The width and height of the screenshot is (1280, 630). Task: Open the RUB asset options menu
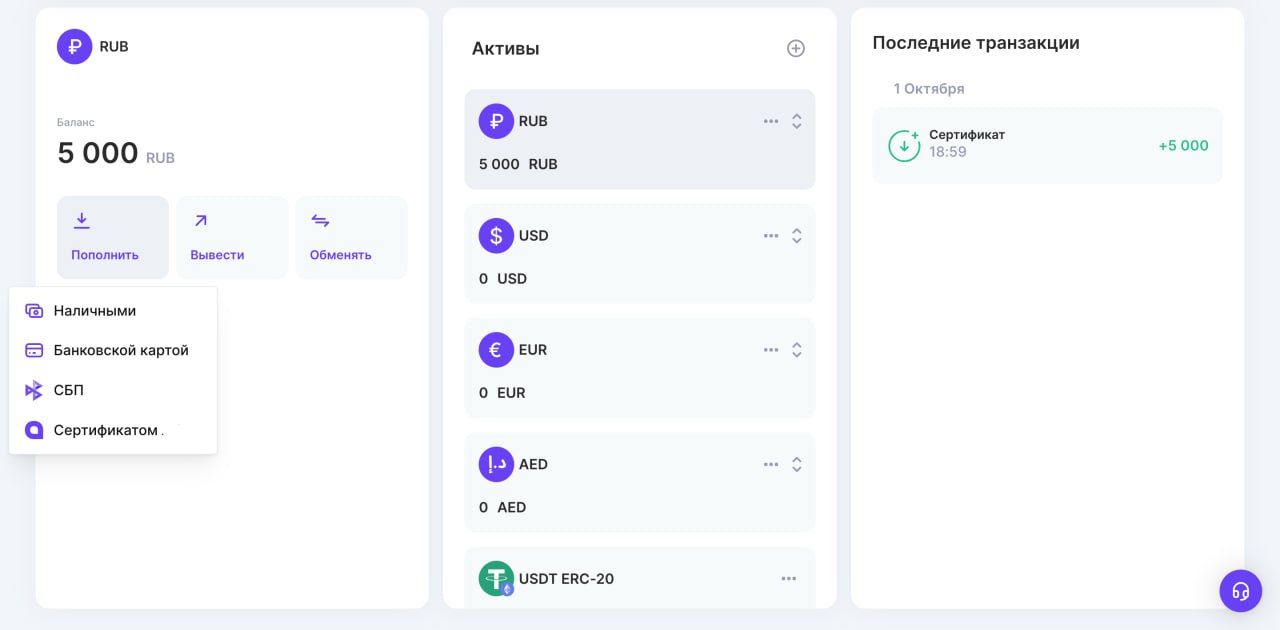[x=770, y=120]
